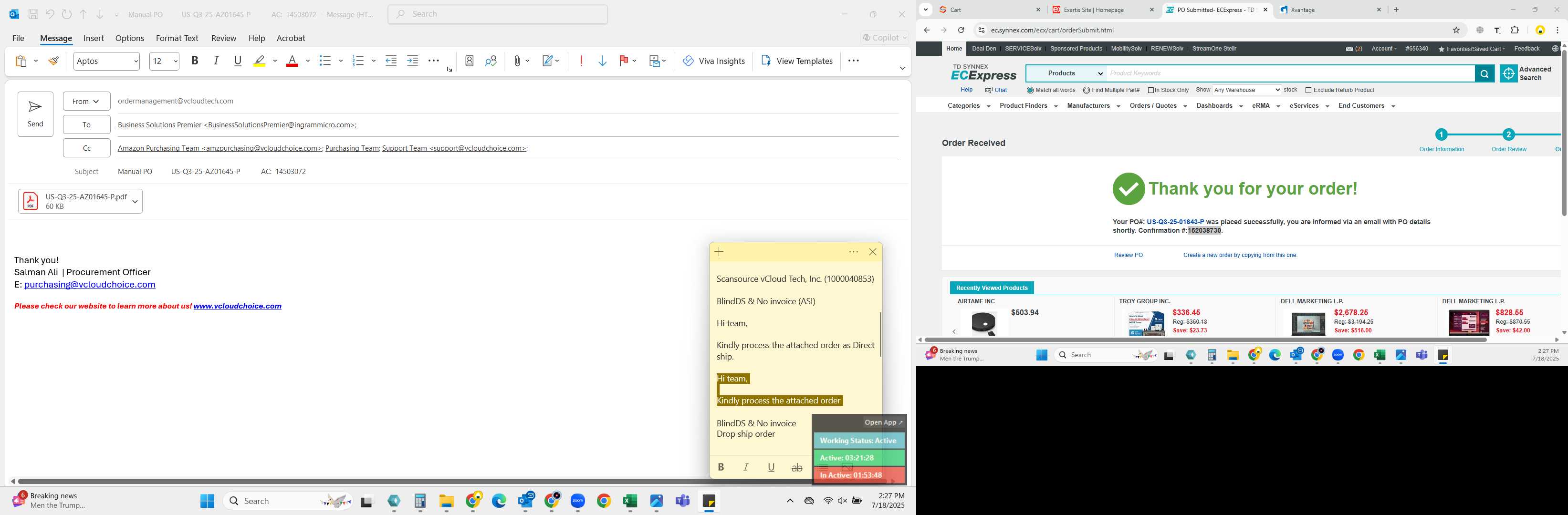This screenshot has height=515, width=1568.
Task: Collapse the Outlook ribbon with the chevron
Action: (x=902, y=68)
